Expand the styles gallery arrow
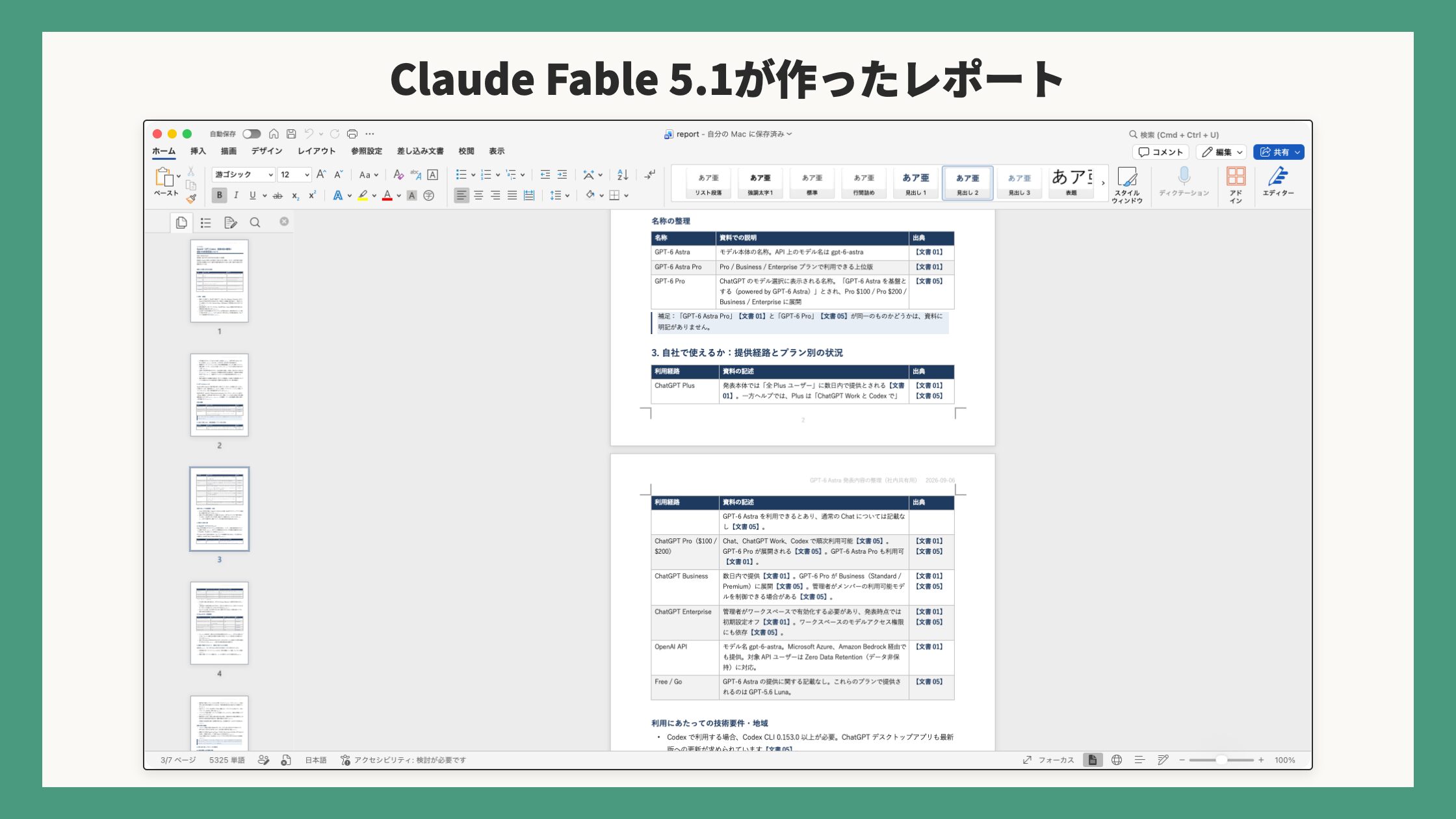The image size is (1456, 819). click(x=1103, y=183)
